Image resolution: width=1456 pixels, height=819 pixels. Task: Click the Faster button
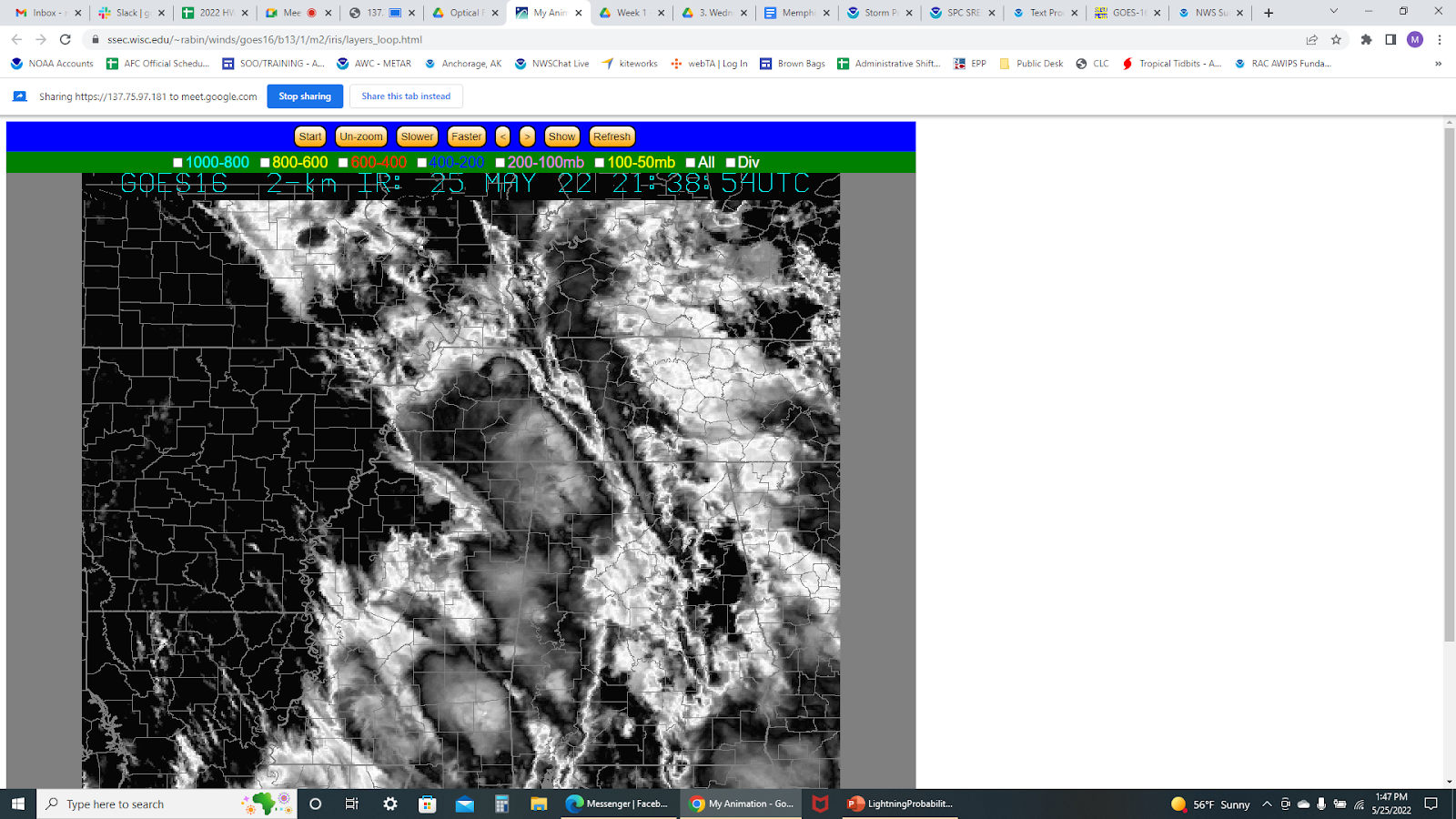click(x=467, y=136)
